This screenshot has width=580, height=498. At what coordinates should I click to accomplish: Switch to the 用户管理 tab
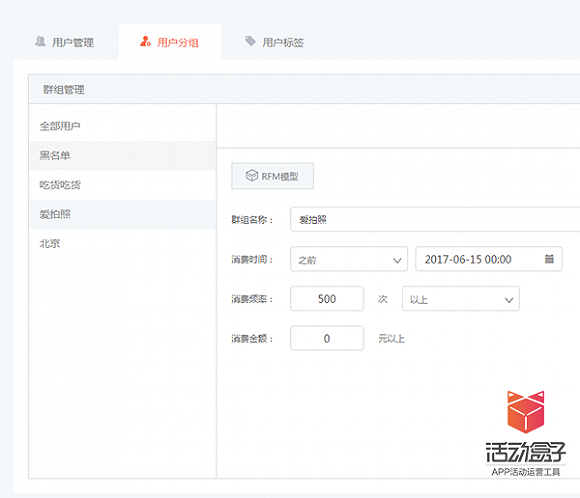(64, 42)
